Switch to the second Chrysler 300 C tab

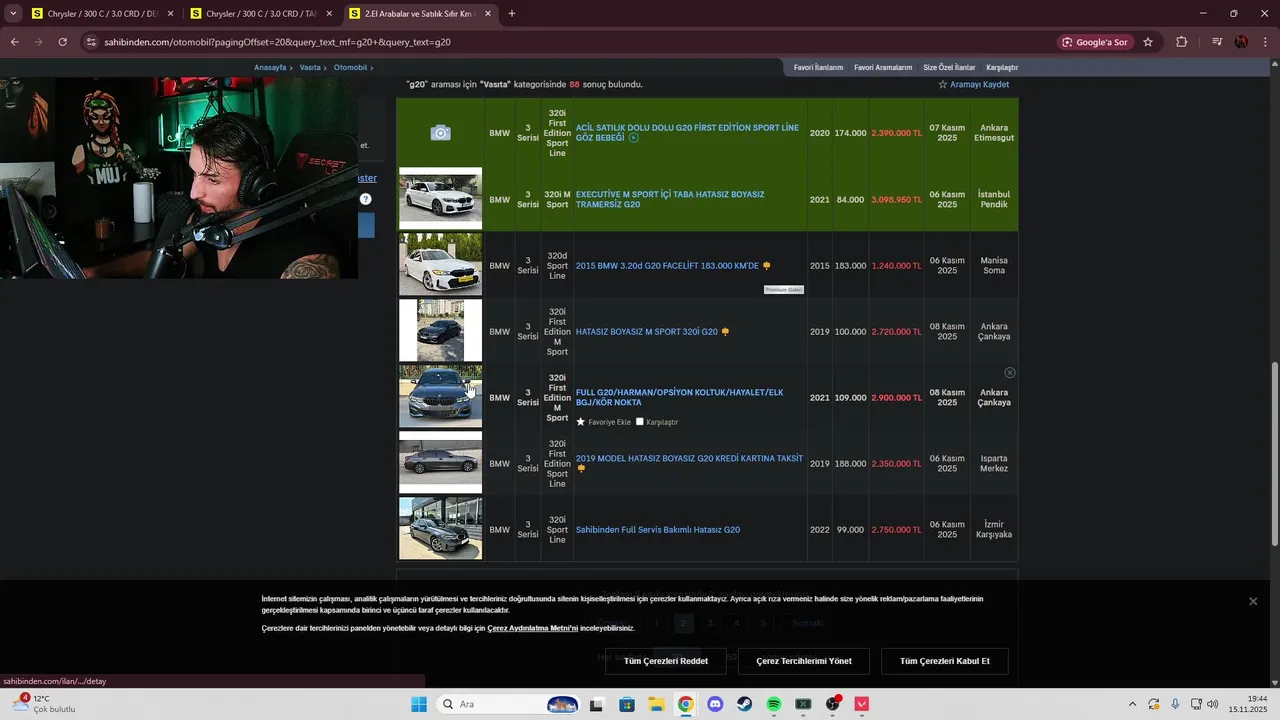tap(262, 14)
